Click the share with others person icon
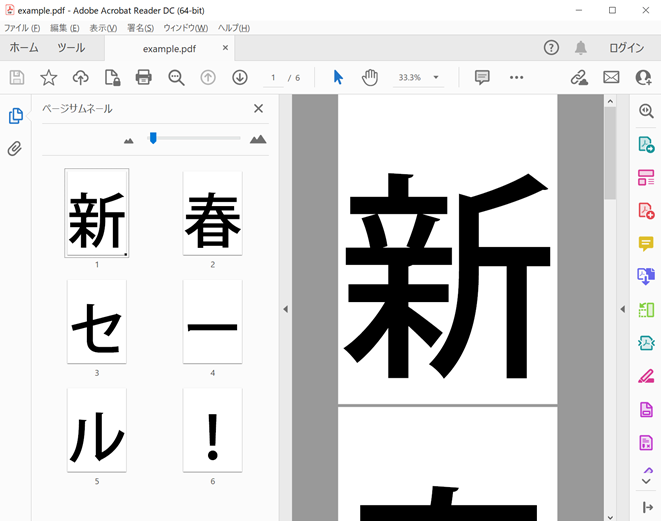 pyautogui.click(x=643, y=78)
